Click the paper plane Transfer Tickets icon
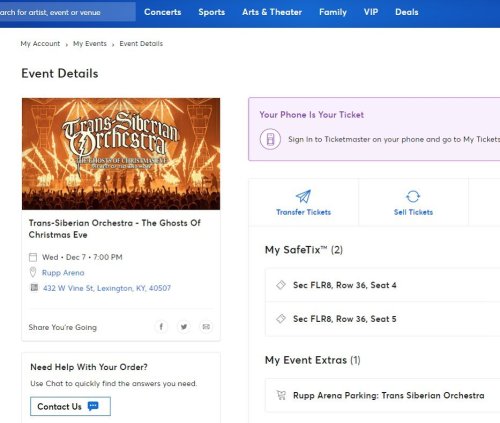The width and height of the screenshot is (500, 423). tap(303, 197)
